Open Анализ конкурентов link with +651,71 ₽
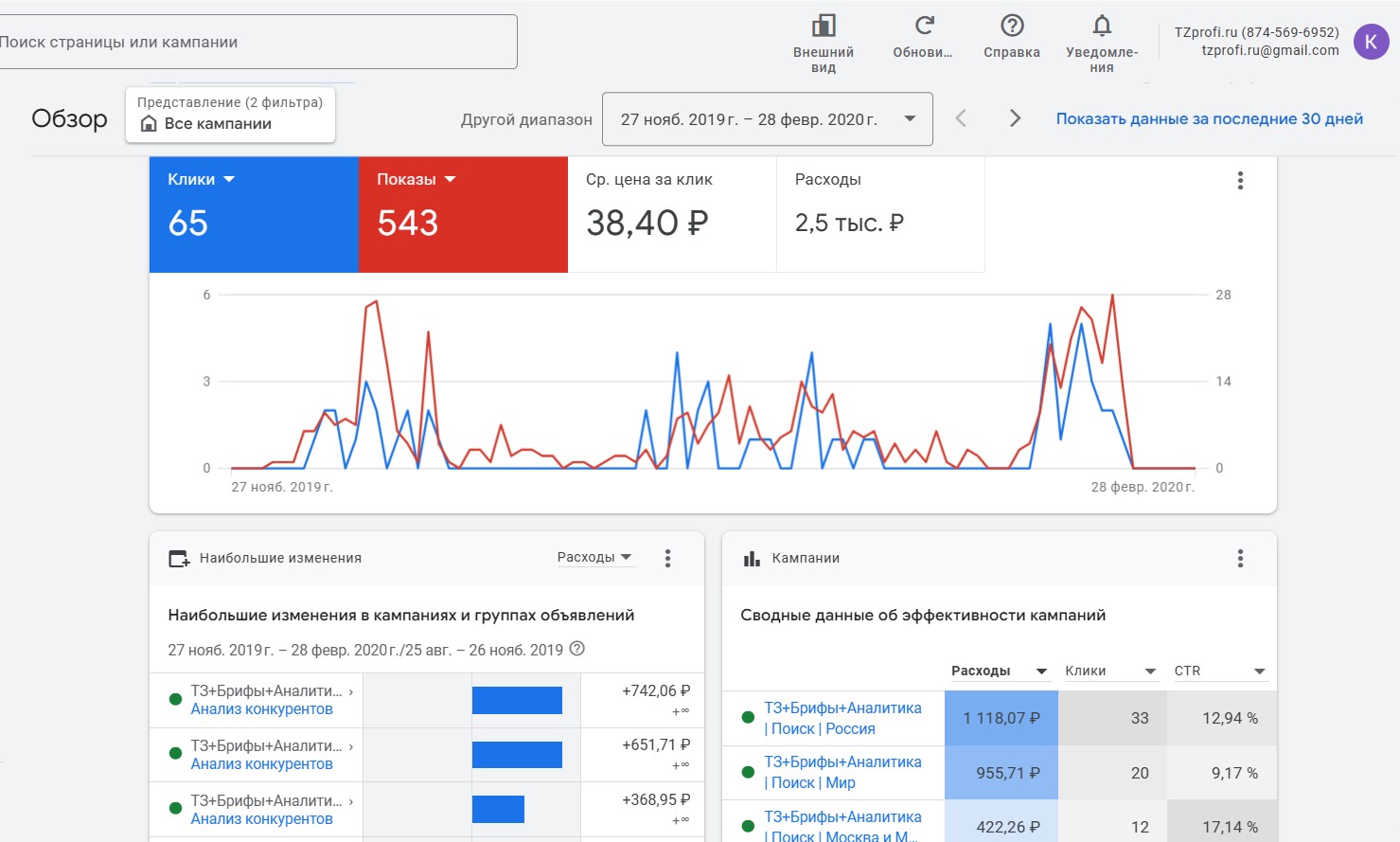 click(262, 764)
